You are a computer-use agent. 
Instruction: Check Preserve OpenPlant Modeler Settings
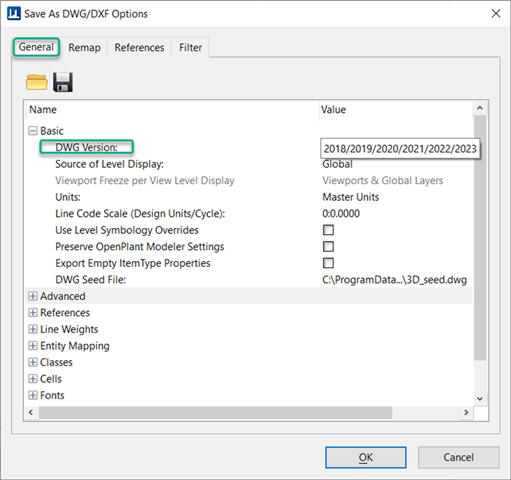point(328,247)
